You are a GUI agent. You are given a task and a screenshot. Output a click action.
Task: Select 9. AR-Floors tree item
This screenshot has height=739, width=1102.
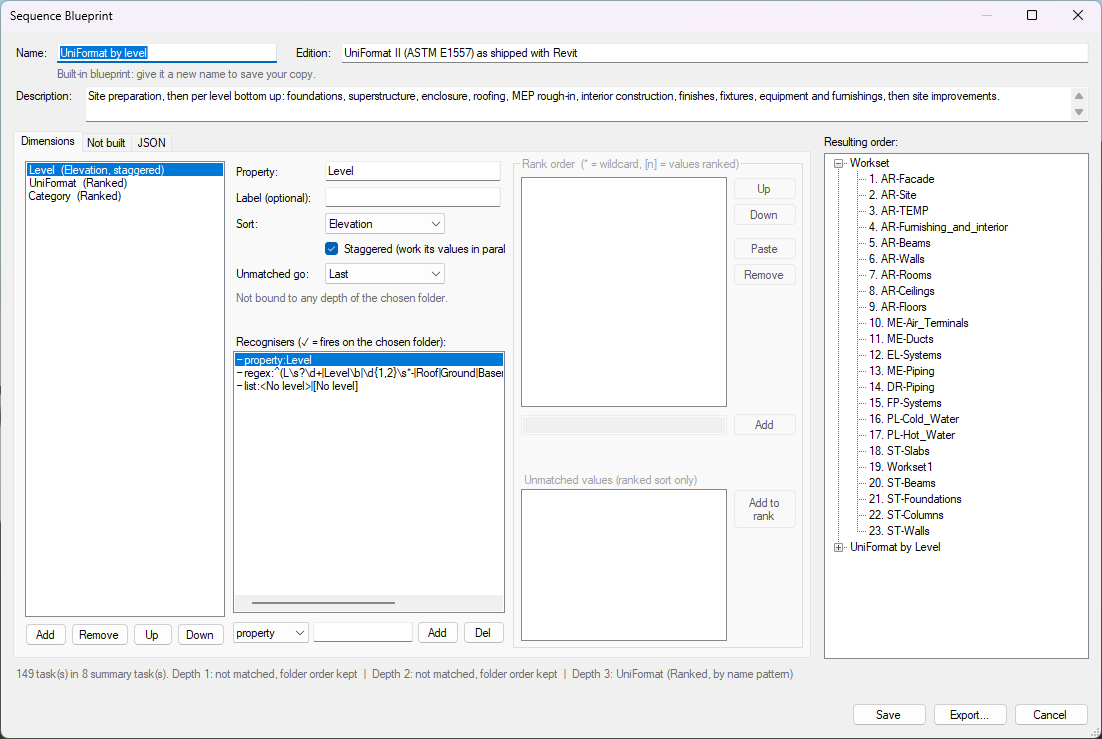pyautogui.click(x=897, y=307)
